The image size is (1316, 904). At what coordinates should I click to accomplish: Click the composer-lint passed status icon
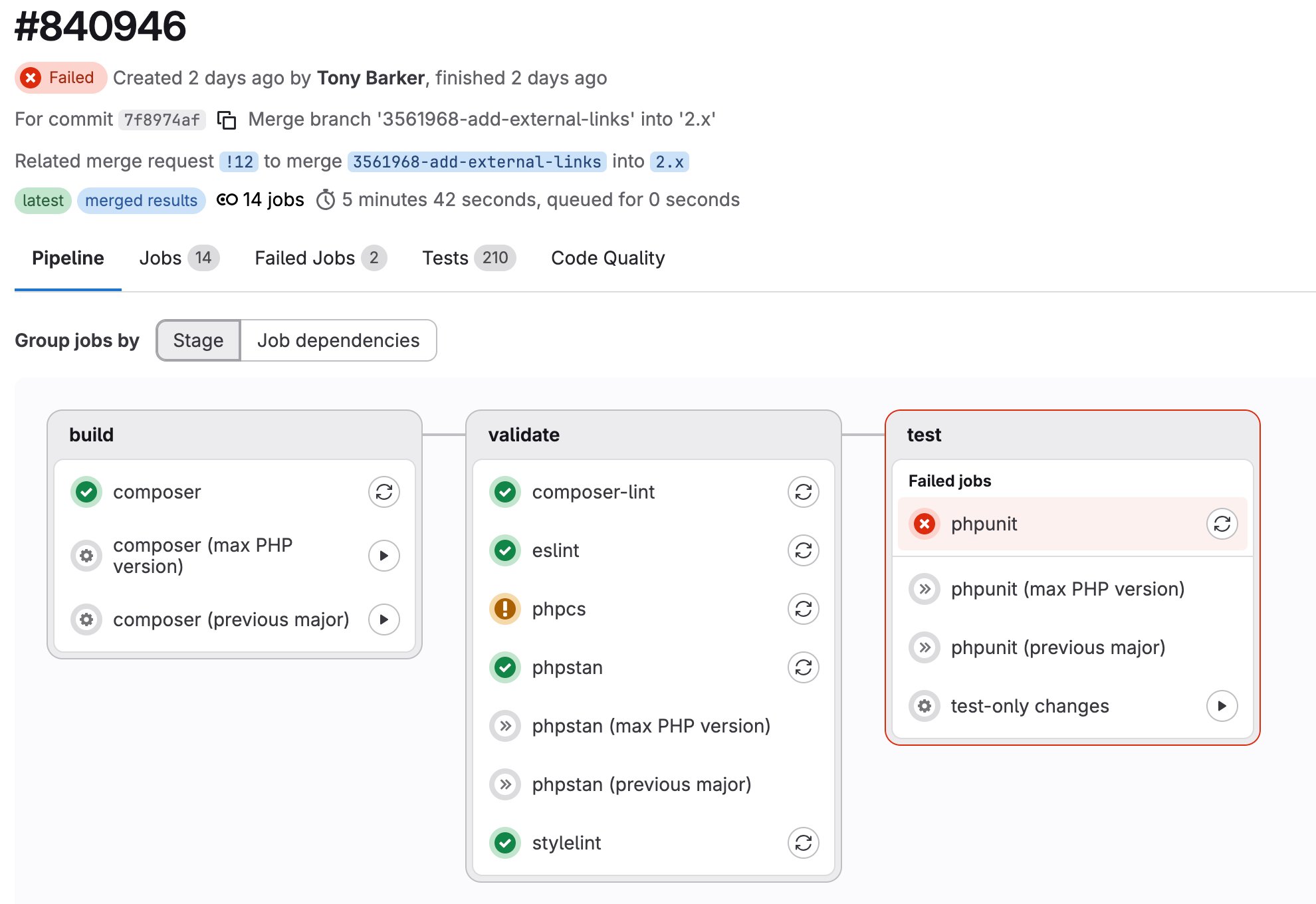(505, 492)
